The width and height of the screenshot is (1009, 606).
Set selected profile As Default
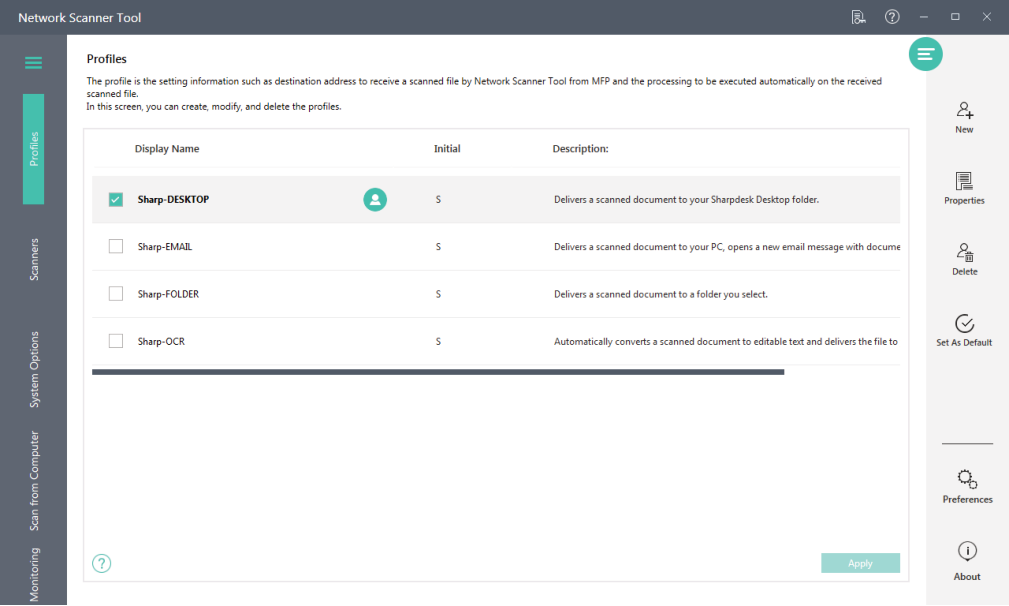(964, 331)
